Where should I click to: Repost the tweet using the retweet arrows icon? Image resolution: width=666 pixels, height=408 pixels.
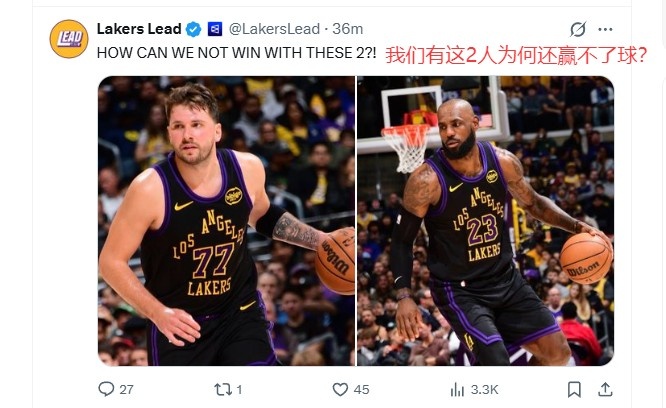(223, 389)
